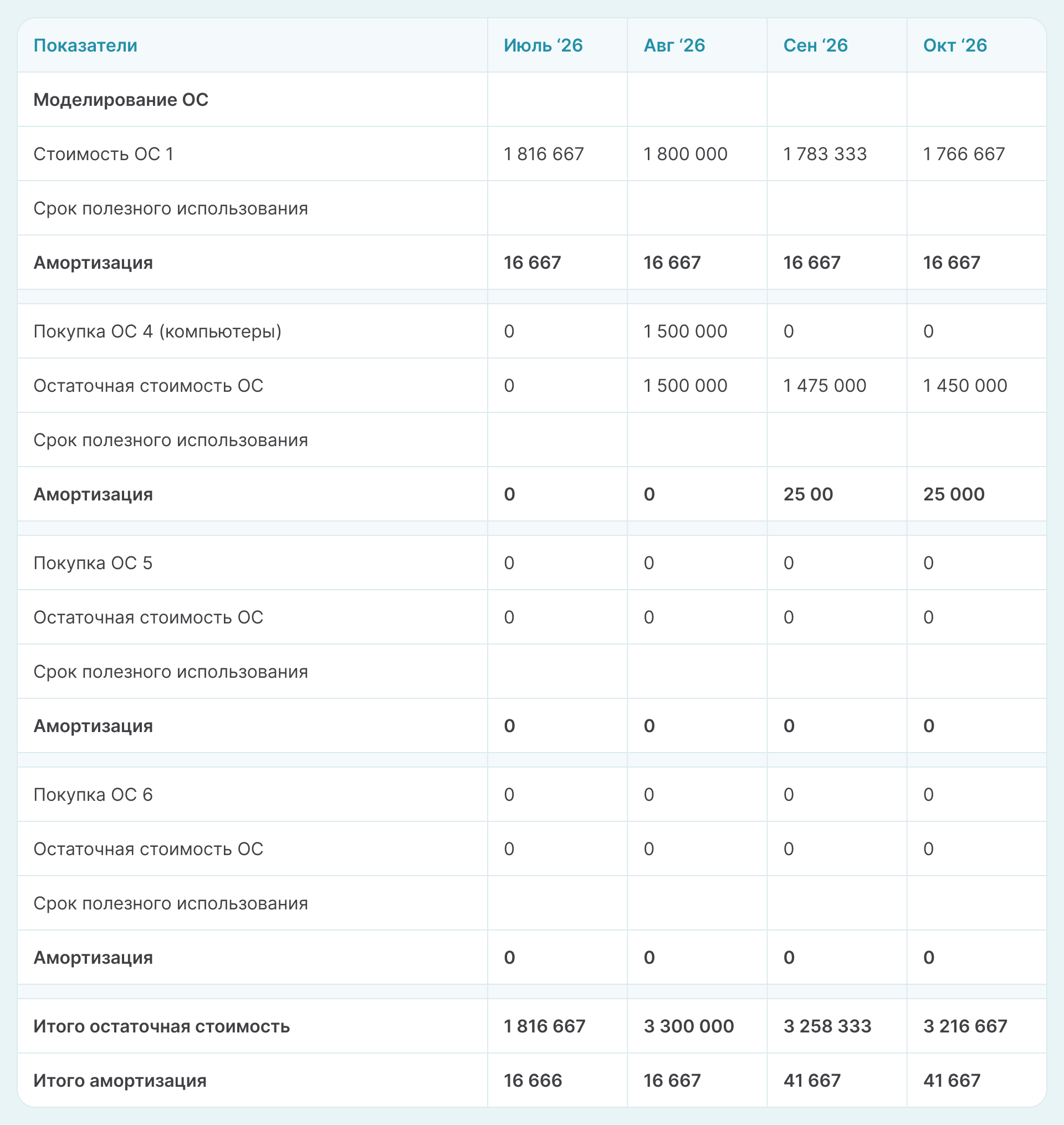Select the Авг '26 column header

coord(674,45)
